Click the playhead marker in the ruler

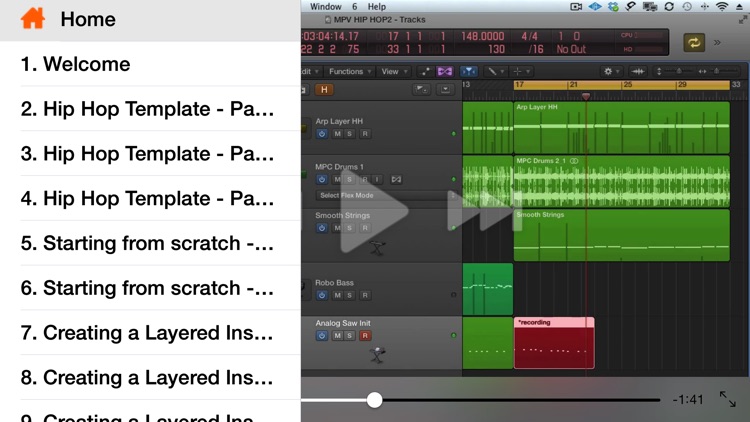[x=585, y=96]
